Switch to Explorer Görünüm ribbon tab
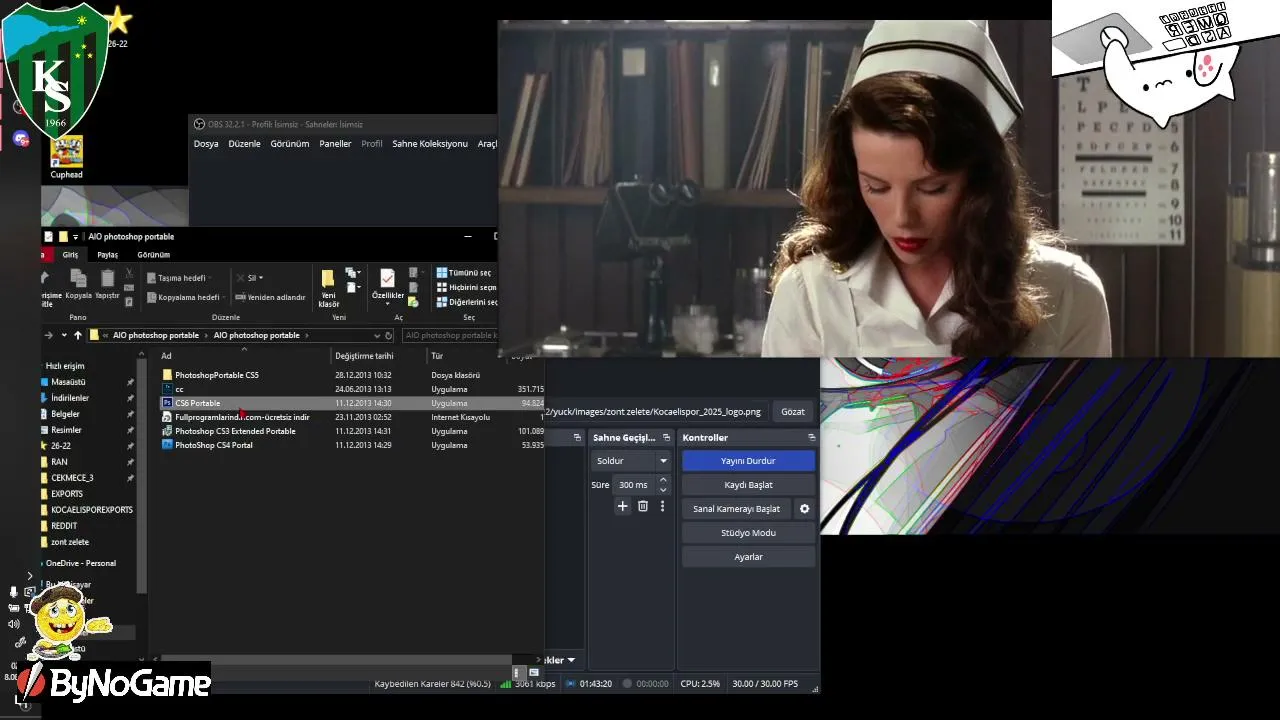Viewport: 1280px width, 720px height. [x=153, y=255]
